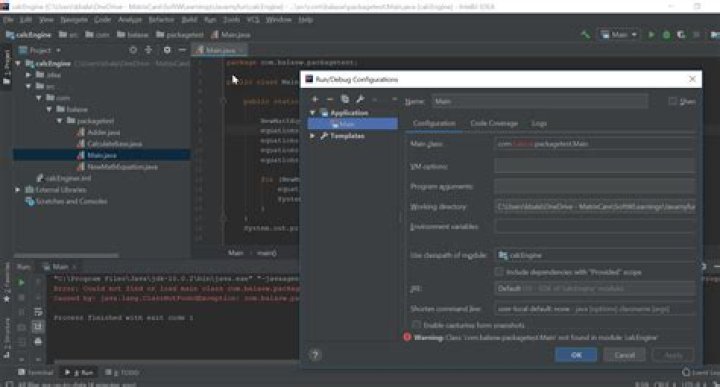This screenshot has width=720, height=387.
Task: Switch to the Code Coverage tab
Action: (494, 123)
